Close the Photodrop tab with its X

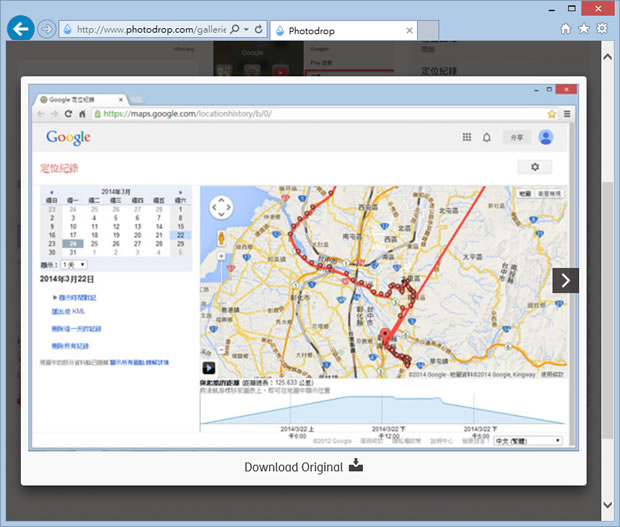409,30
